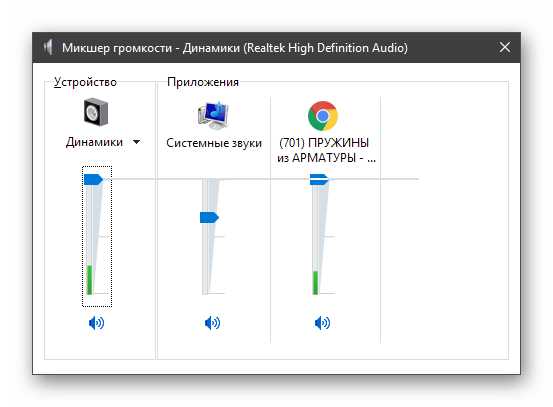
Task: Close the Микшер громкости window
Action: (505, 47)
